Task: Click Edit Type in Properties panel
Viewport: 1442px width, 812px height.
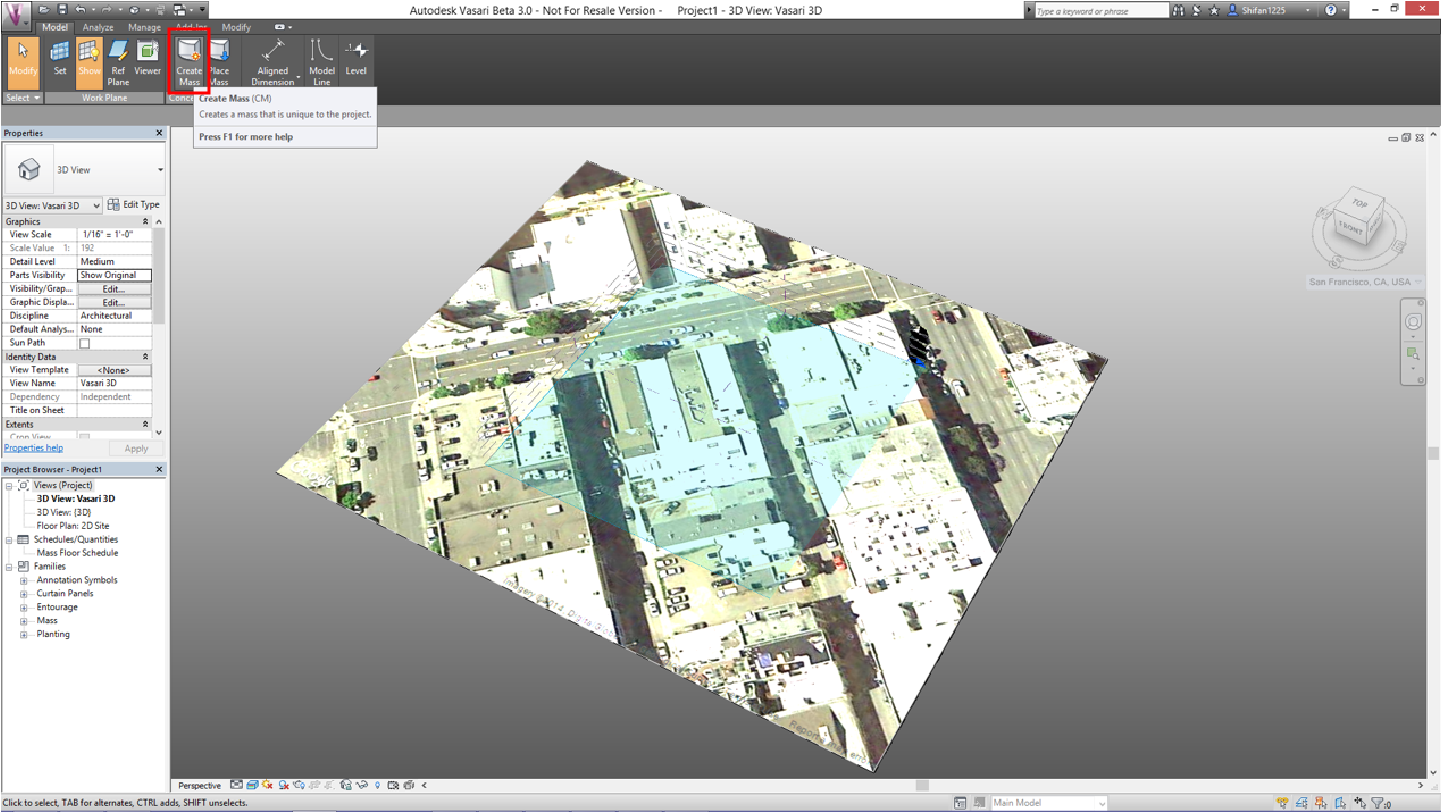Action: (134, 205)
